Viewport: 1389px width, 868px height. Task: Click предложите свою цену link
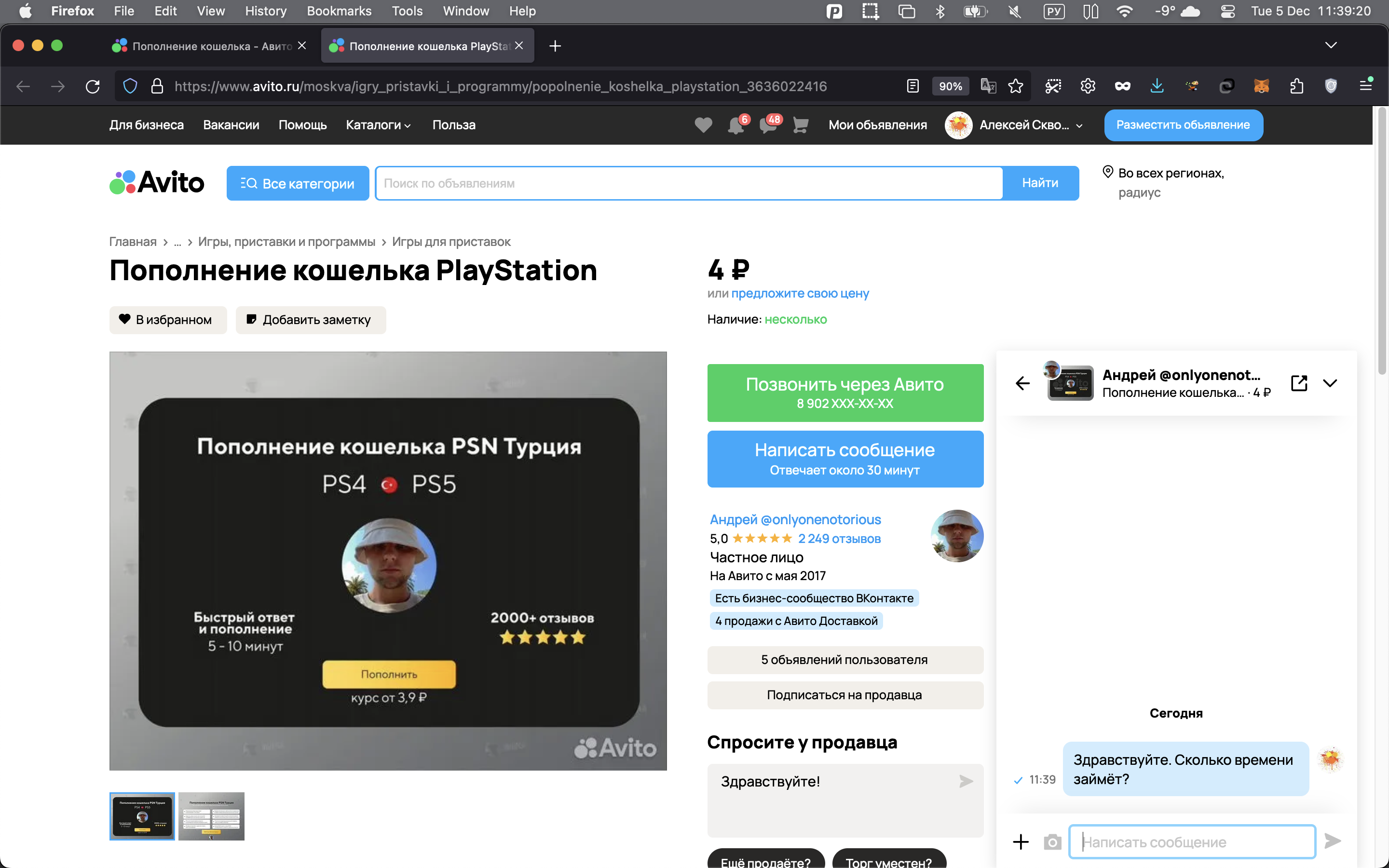(x=800, y=293)
